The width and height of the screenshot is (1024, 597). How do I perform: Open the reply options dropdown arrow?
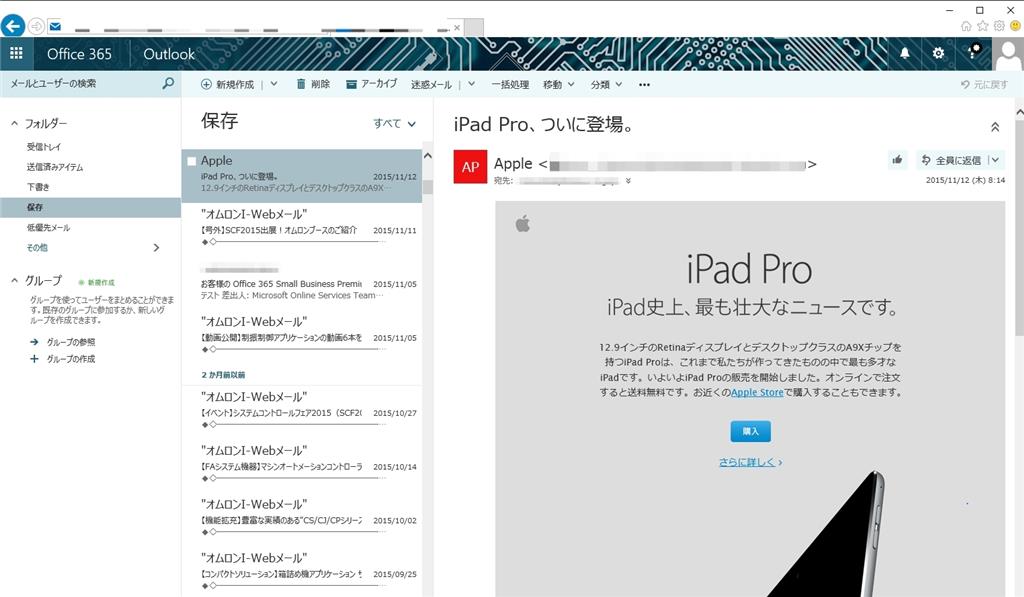point(995,160)
